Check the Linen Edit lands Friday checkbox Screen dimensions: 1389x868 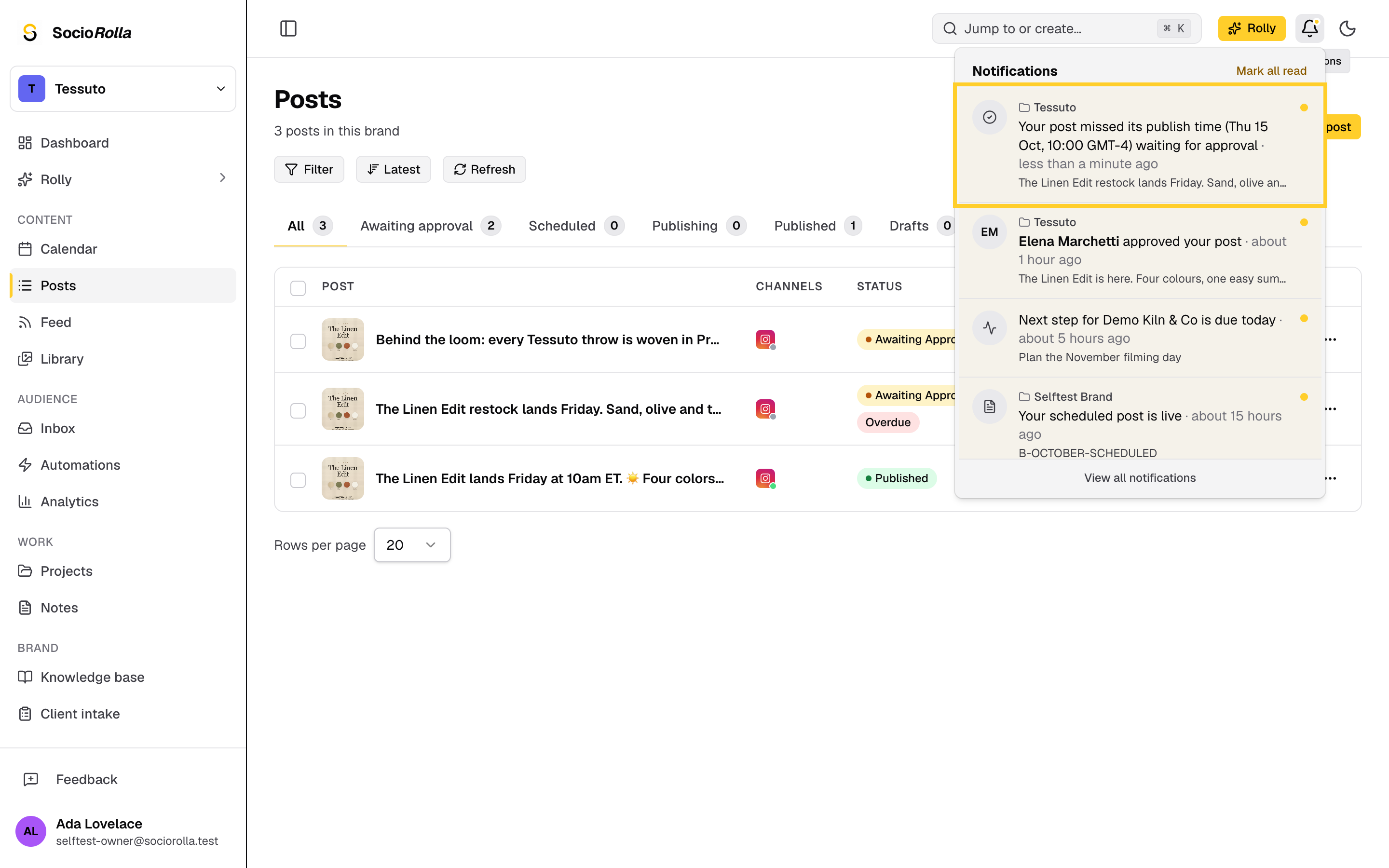[x=298, y=480]
